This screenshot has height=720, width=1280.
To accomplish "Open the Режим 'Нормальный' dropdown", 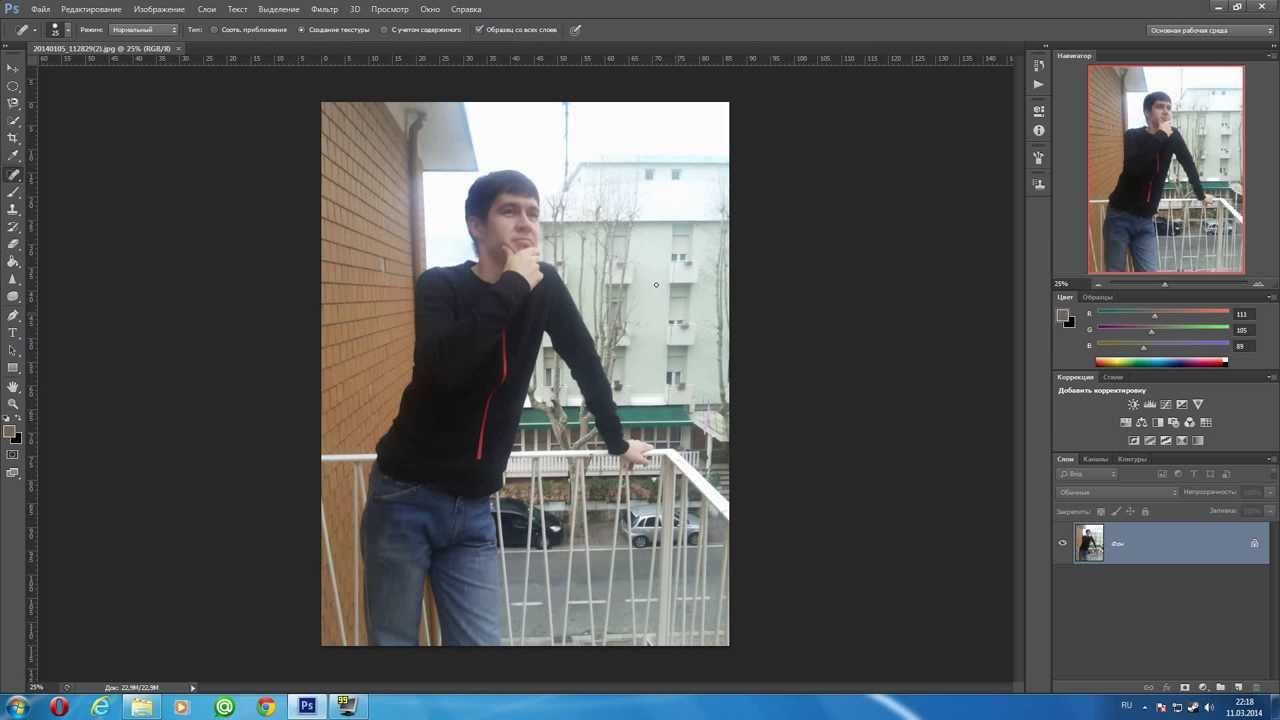I will (x=144, y=30).
